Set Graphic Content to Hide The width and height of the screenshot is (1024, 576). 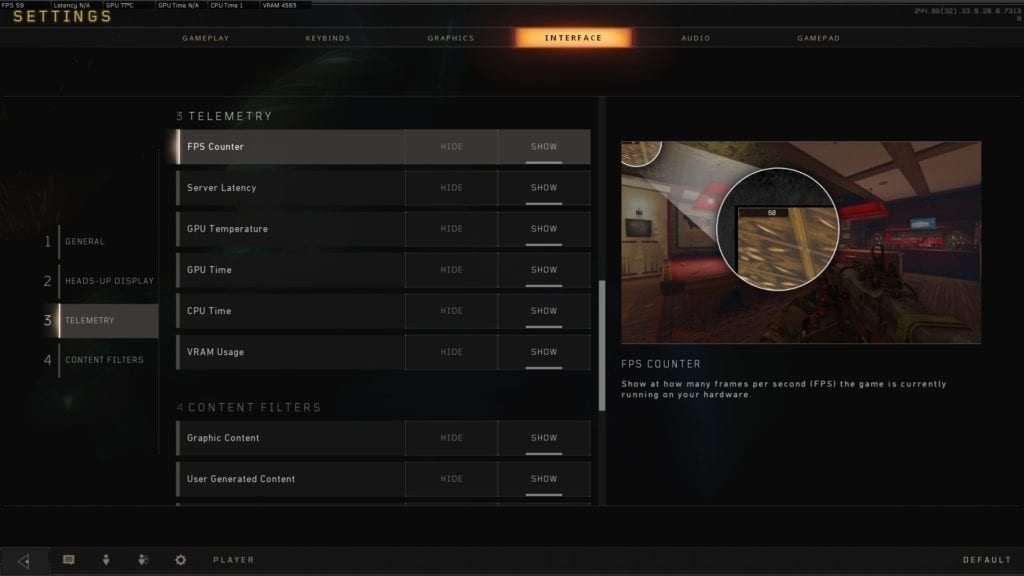(x=451, y=438)
